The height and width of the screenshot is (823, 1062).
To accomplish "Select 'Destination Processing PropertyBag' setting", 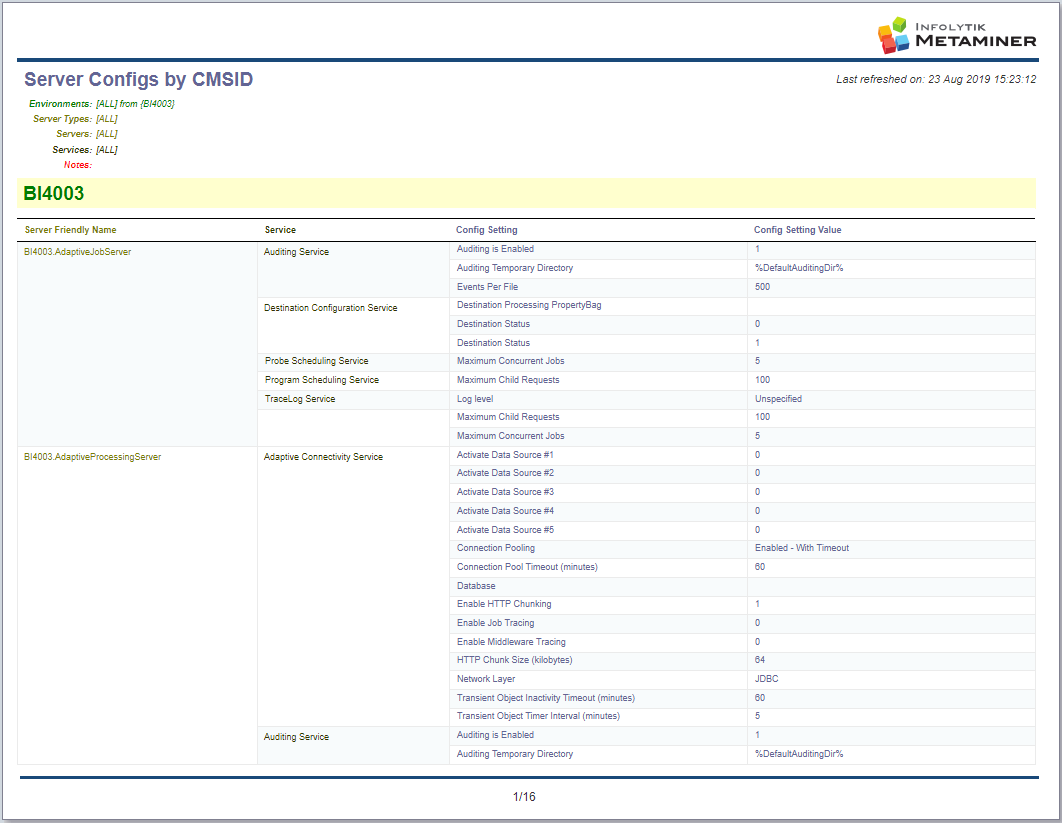I will [529, 305].
